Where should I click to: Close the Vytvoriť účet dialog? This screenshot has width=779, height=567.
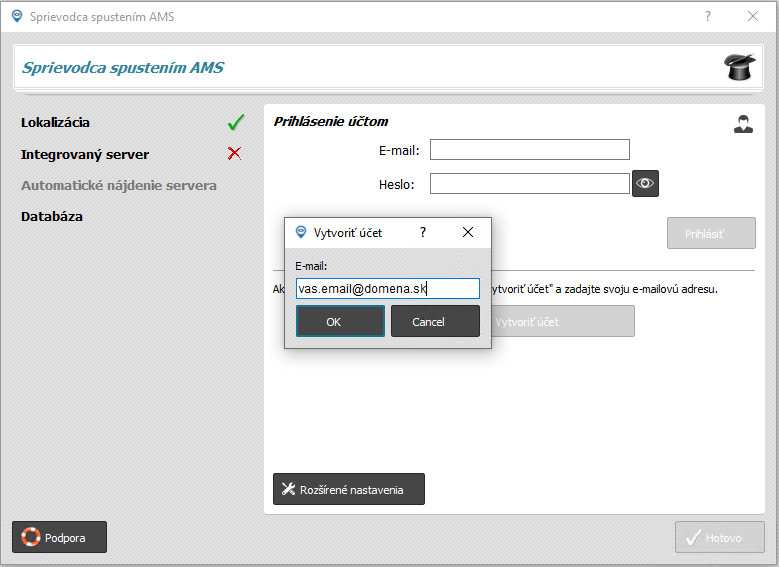[x=467, y=232]
